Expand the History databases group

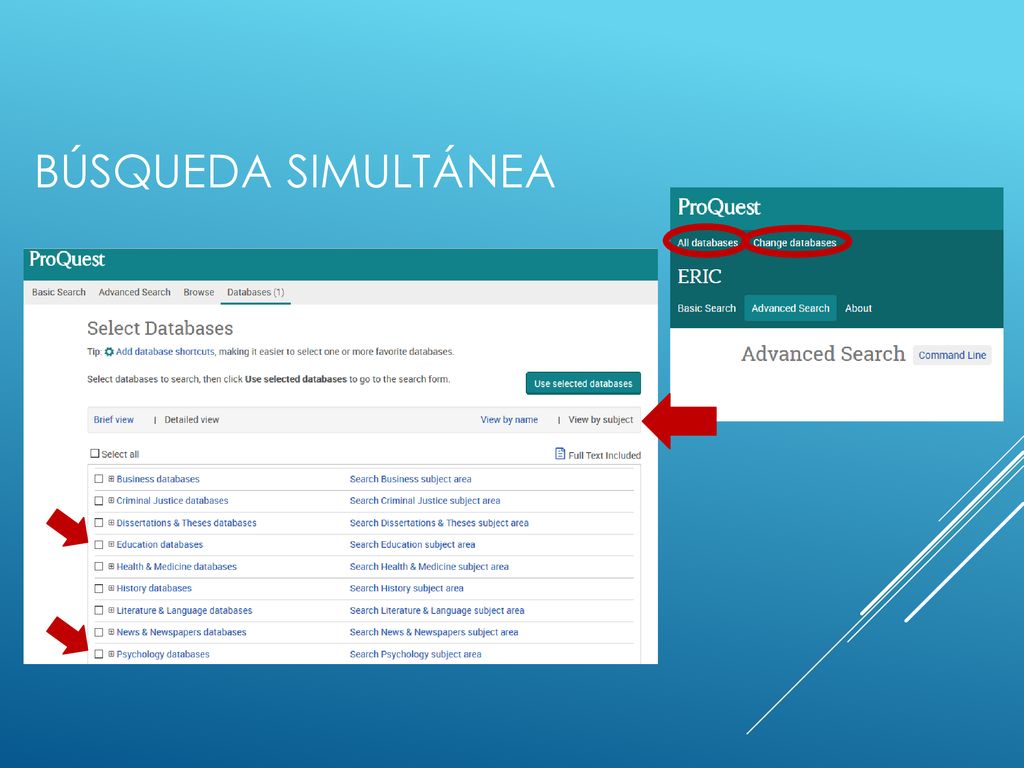point(111,588)
